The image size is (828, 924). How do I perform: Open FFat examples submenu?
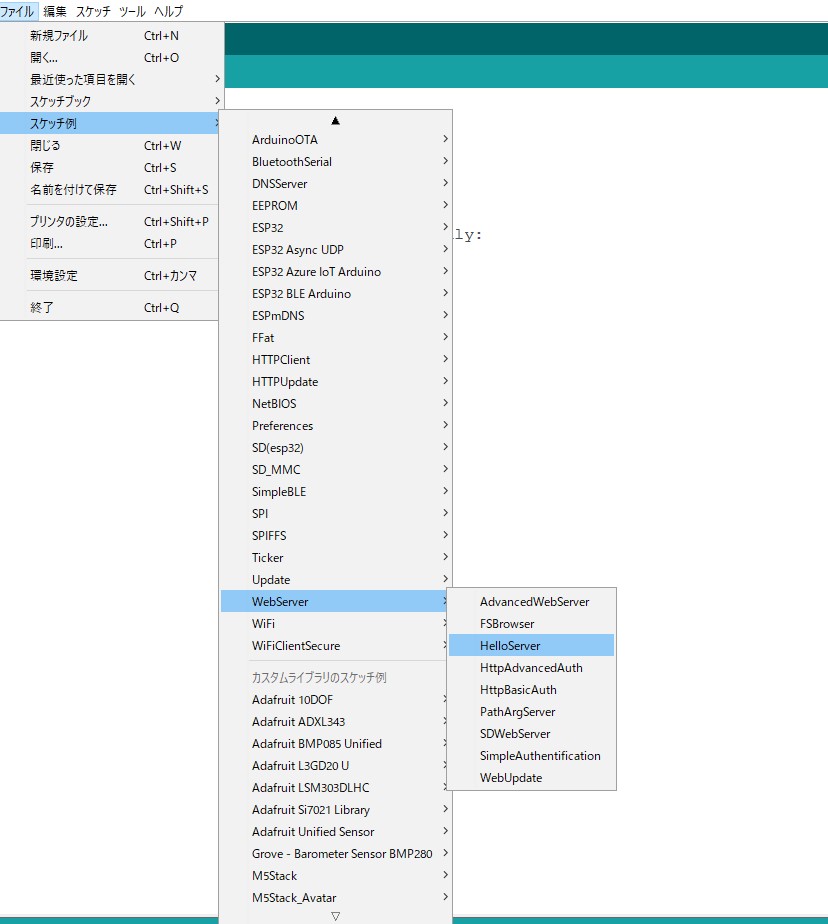335,338
